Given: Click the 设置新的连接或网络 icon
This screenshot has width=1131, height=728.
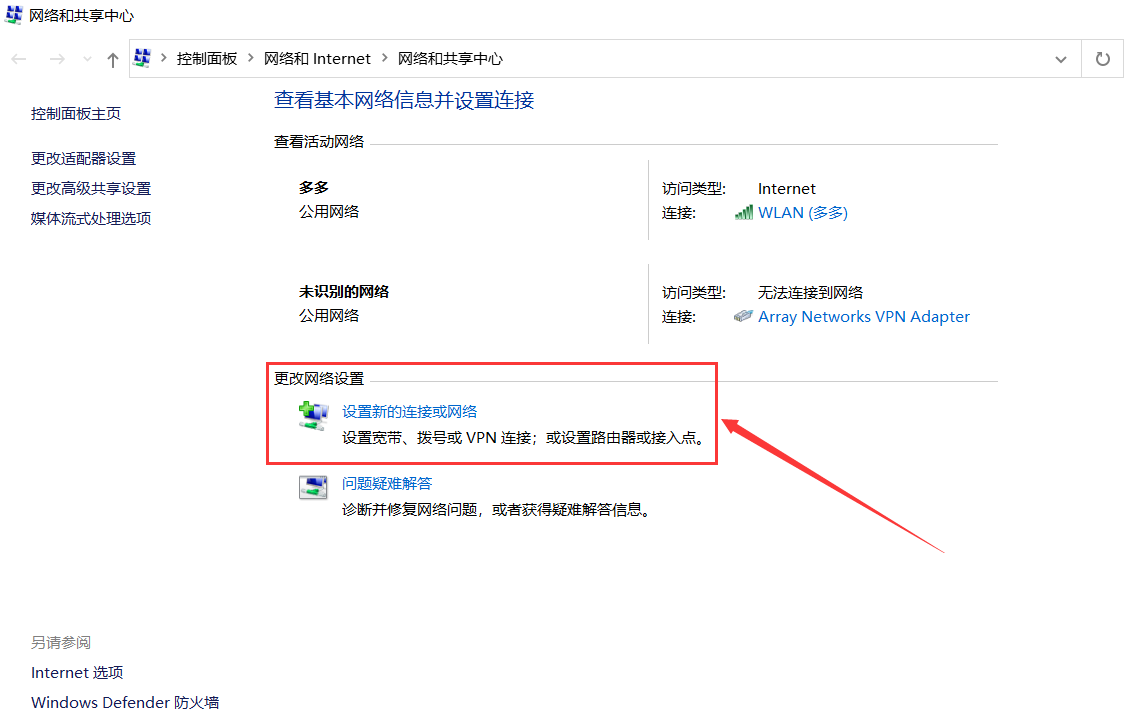Looking at the screenshot, I should pos(313,416).
